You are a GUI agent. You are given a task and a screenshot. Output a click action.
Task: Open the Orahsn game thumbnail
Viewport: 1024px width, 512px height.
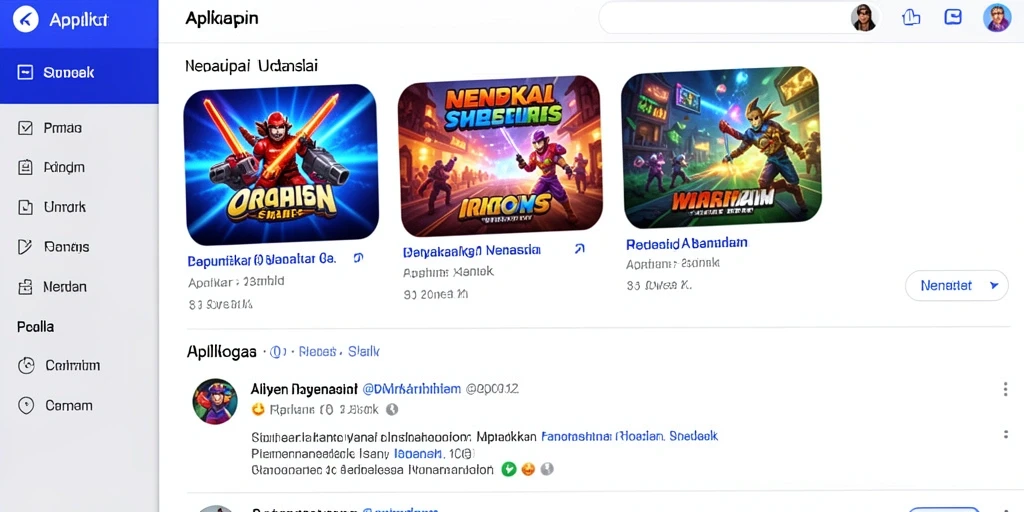[281, 165]
